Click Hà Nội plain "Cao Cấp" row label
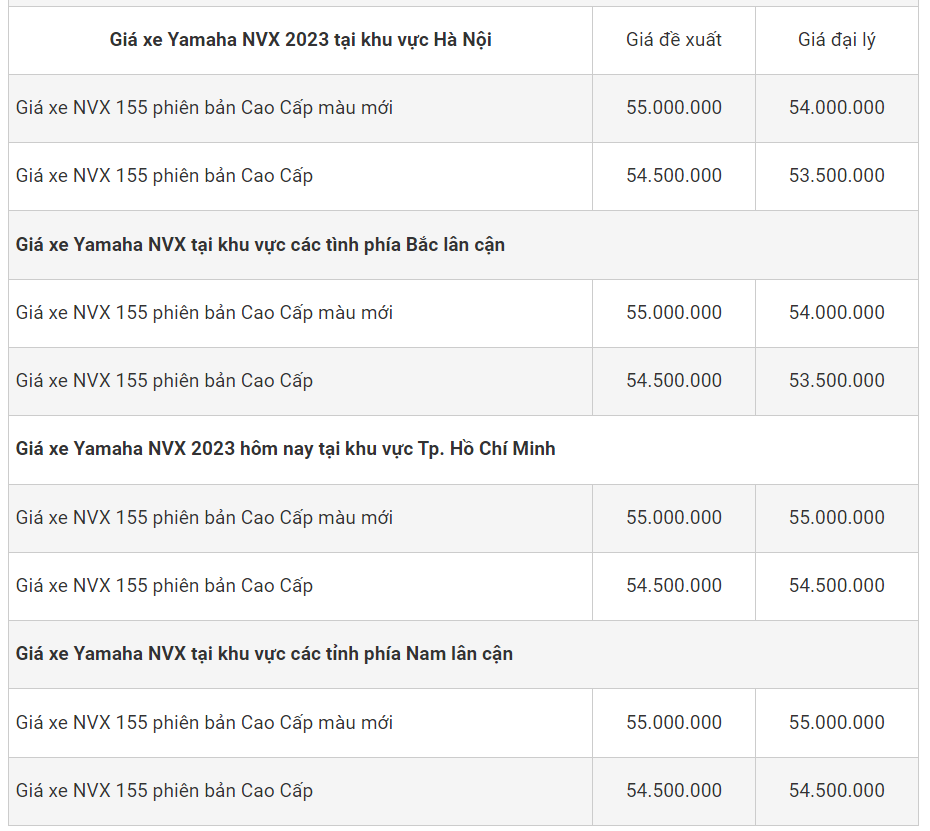 pos(164,176)
